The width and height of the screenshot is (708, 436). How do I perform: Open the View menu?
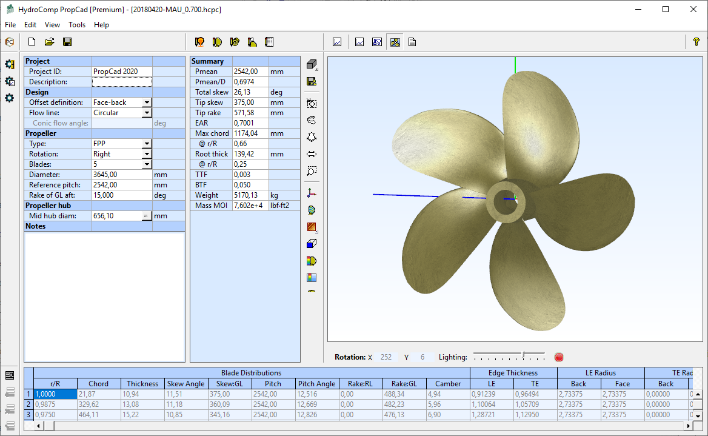pyautogui.click(x=52, y=23)
